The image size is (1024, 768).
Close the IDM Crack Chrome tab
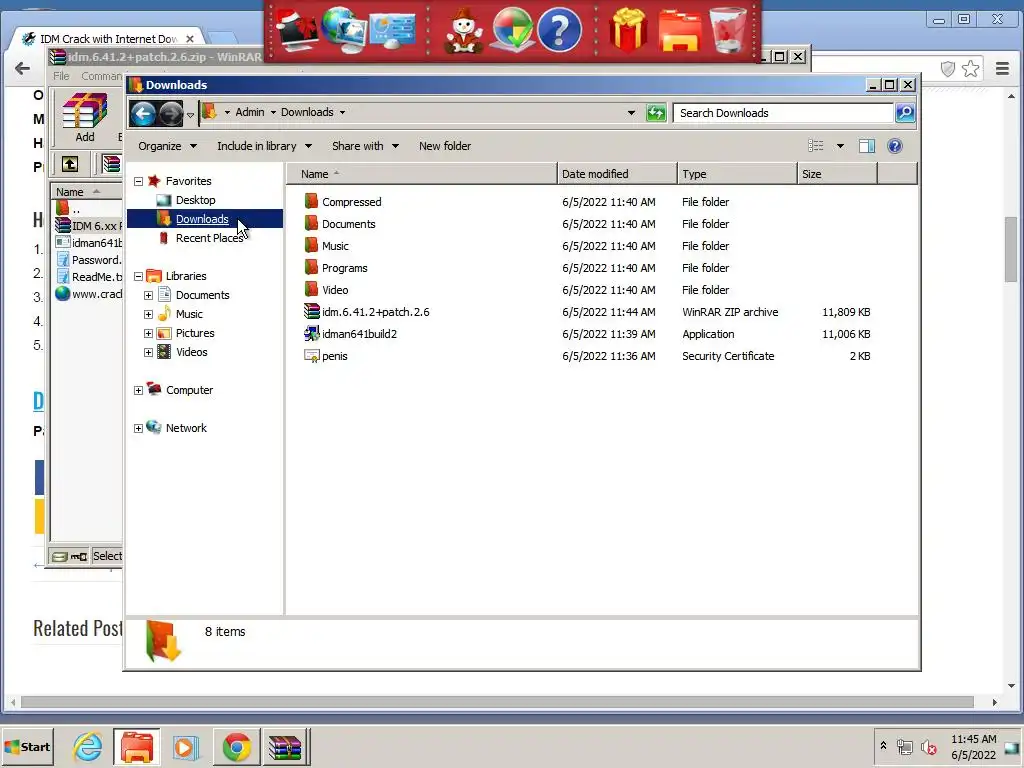coord(190,39)
